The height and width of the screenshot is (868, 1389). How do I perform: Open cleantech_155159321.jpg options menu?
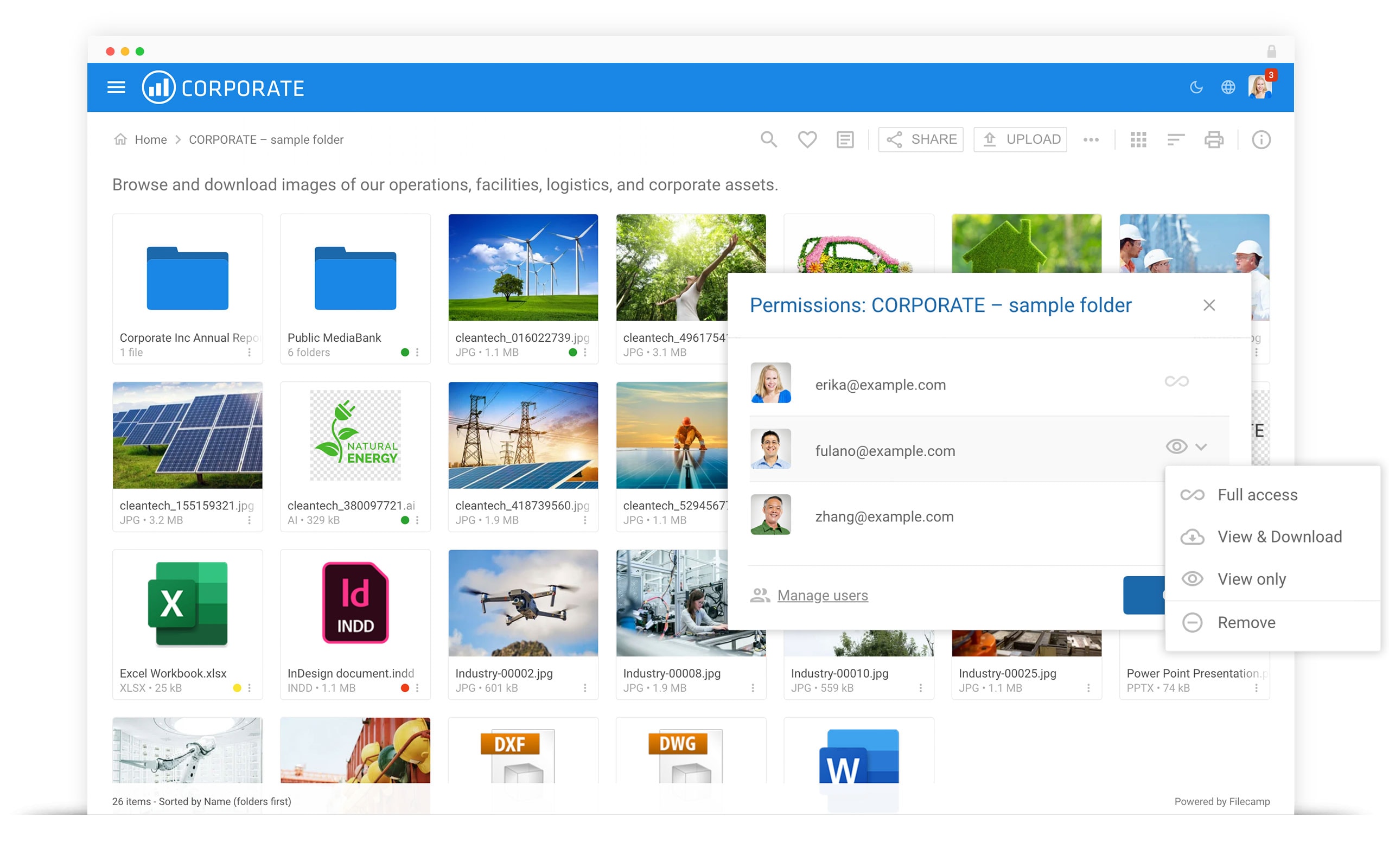pos(249,520)
